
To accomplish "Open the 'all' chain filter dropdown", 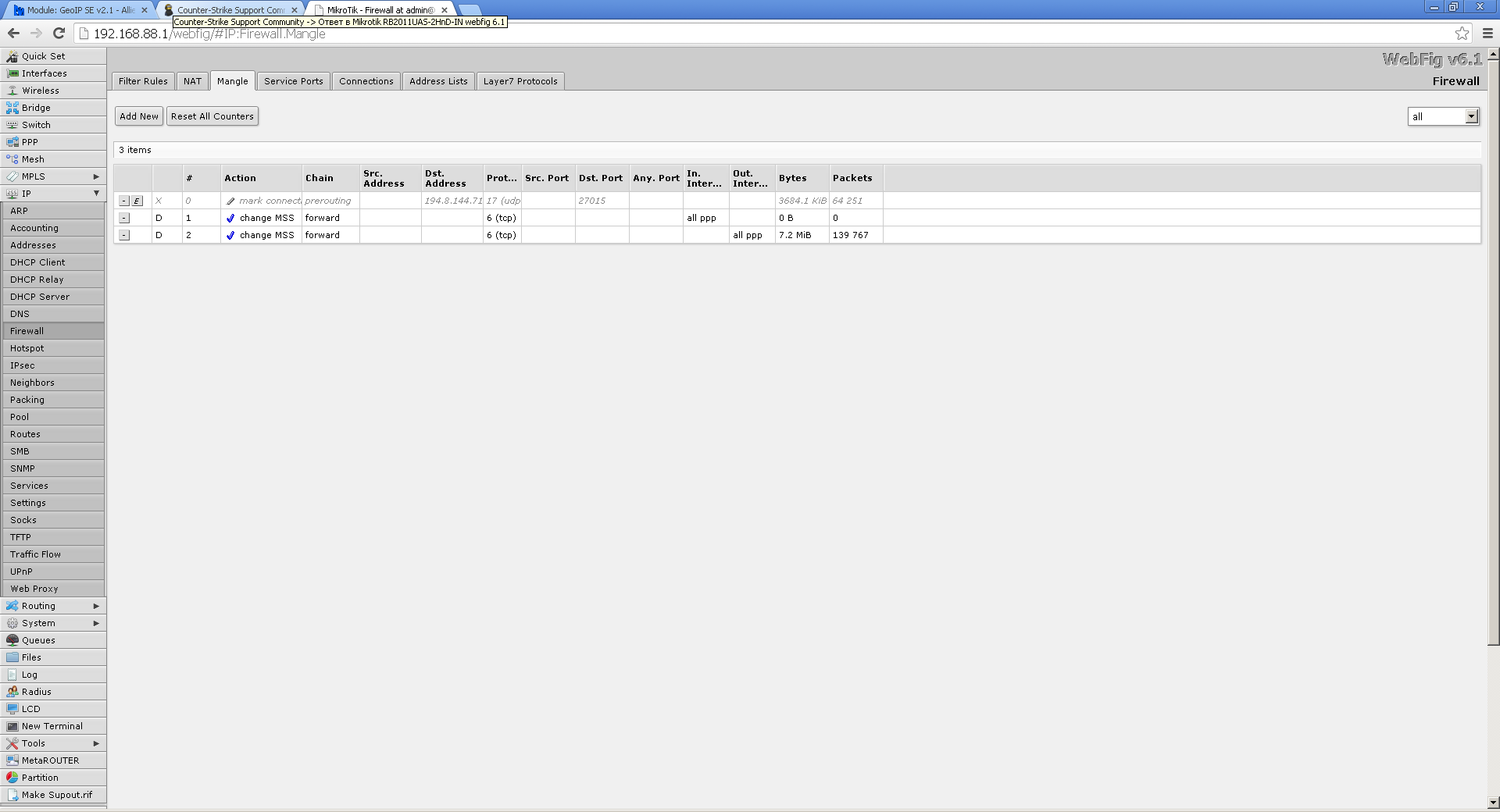I will coord(1444,116).
